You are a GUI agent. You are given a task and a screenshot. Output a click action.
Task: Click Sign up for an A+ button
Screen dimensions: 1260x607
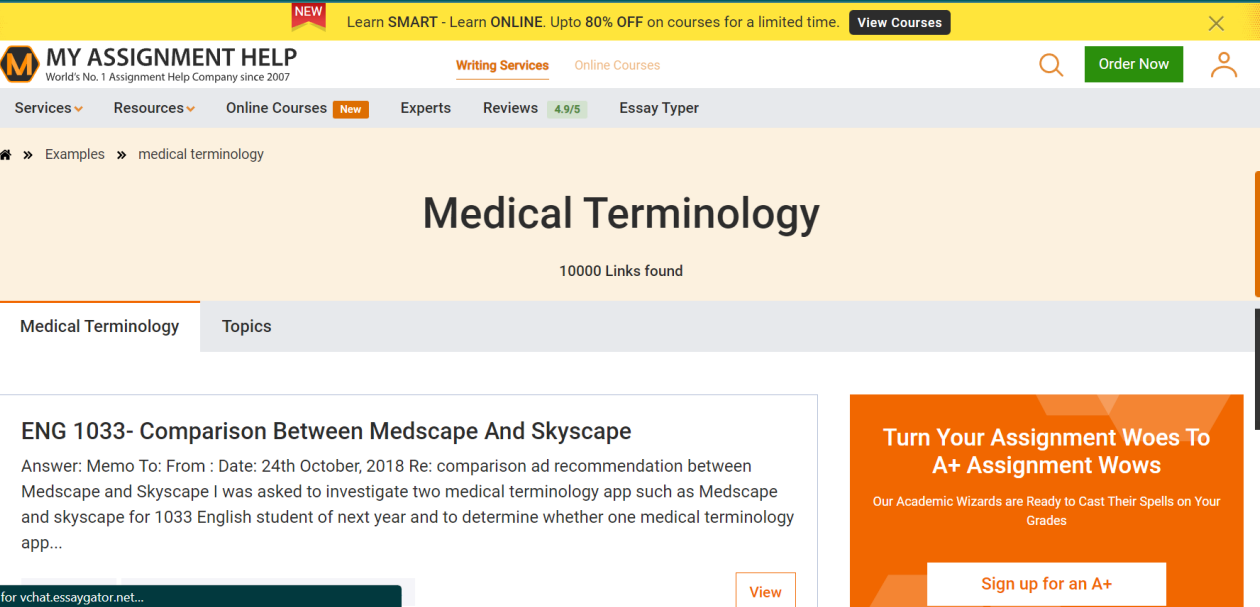1046,584
